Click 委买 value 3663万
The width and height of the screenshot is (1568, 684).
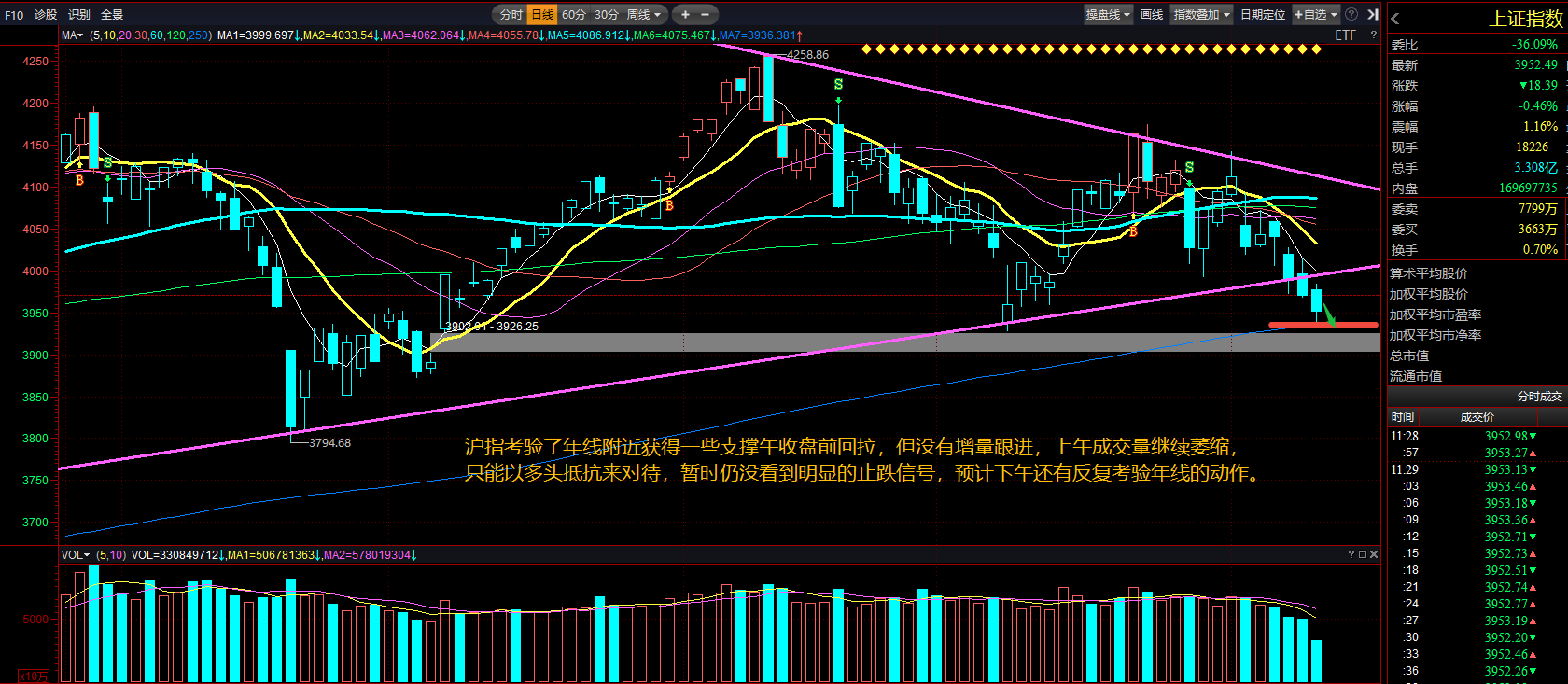tap(1538, 229)
